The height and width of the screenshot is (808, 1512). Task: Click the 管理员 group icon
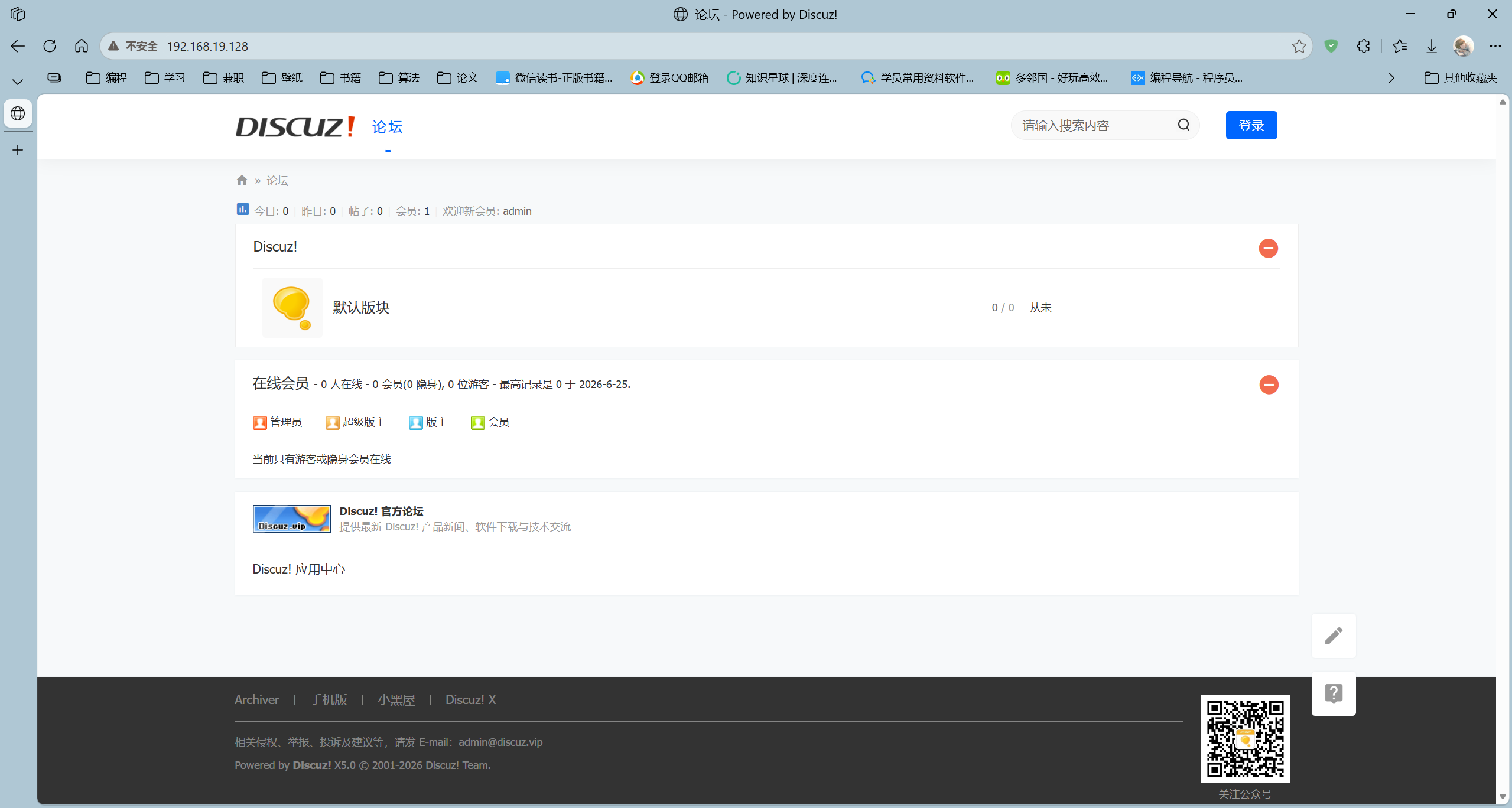click(259, 422)
